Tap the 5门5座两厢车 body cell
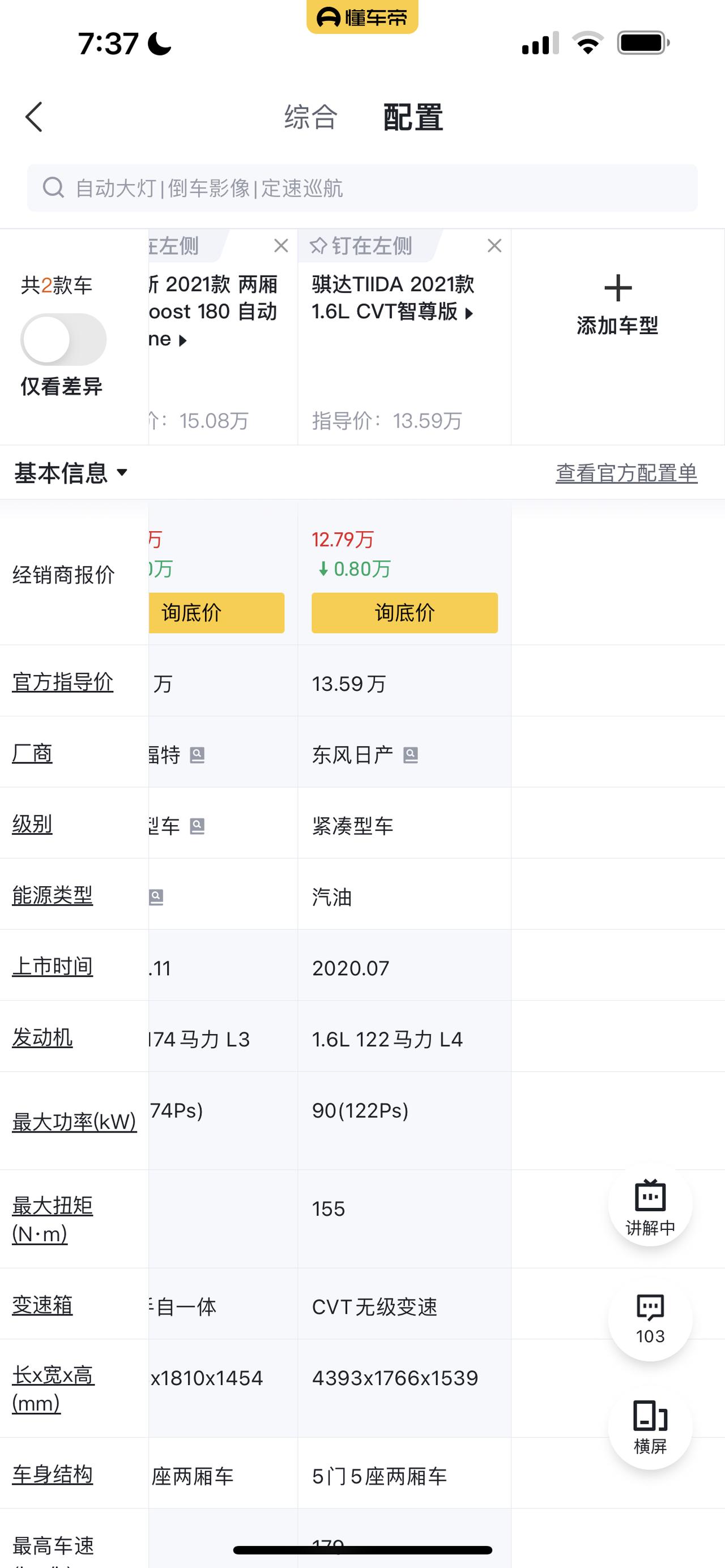The width and height of the screenshot is (725, 1568). click(379, 1476)
